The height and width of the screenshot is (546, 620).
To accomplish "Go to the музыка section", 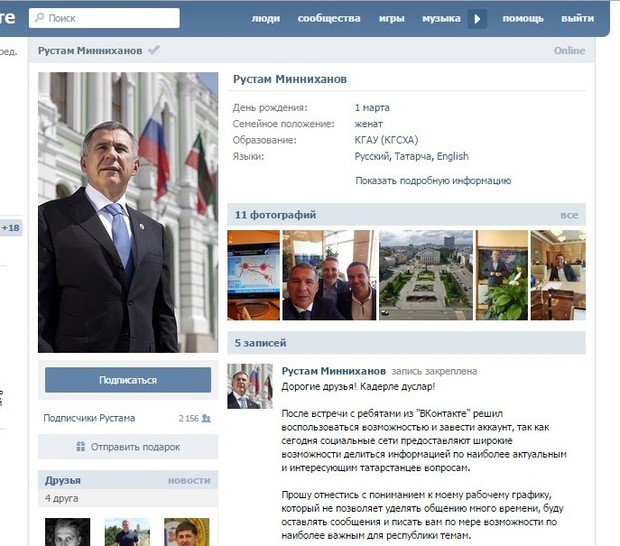I will 441,19.
